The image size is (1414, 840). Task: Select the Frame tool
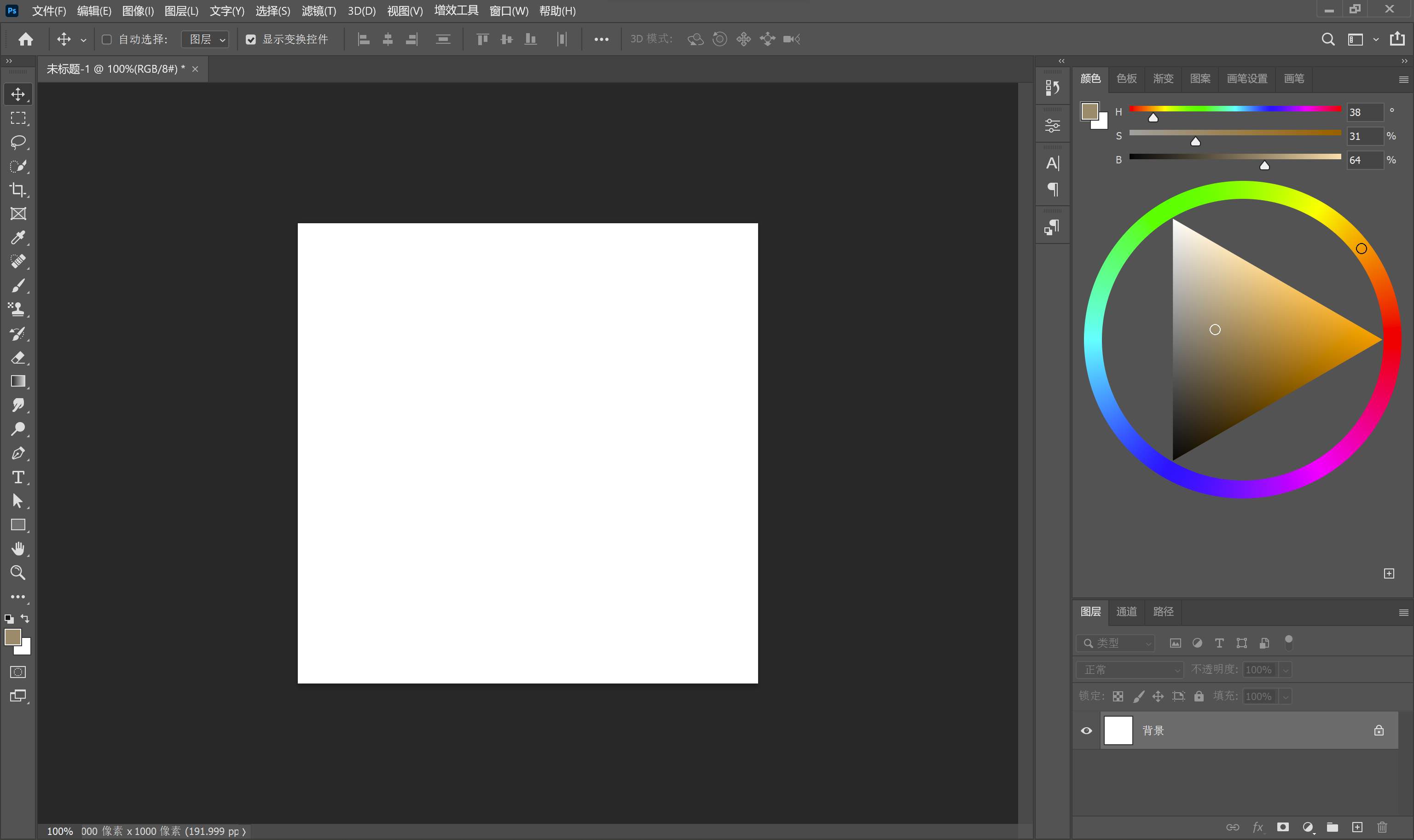click(18, 214)
